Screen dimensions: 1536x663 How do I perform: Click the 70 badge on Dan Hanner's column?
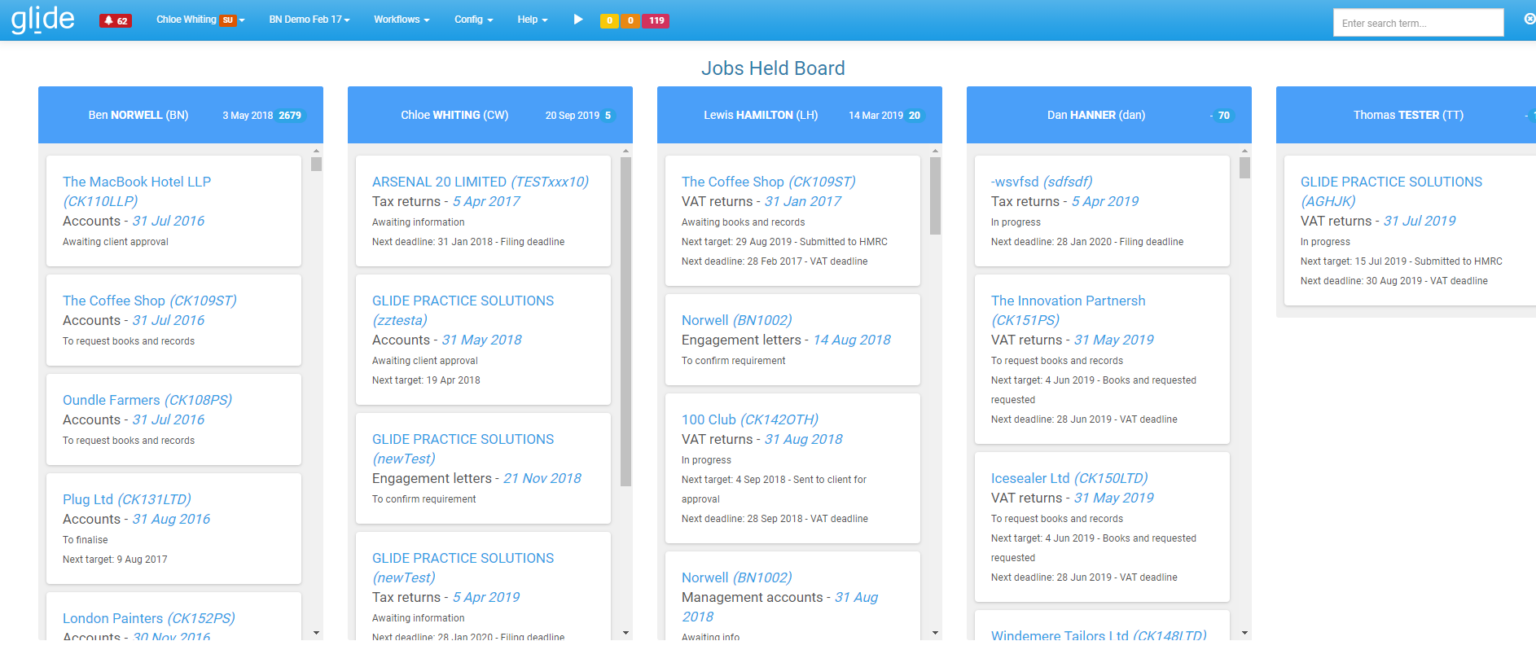point(1223,115)
